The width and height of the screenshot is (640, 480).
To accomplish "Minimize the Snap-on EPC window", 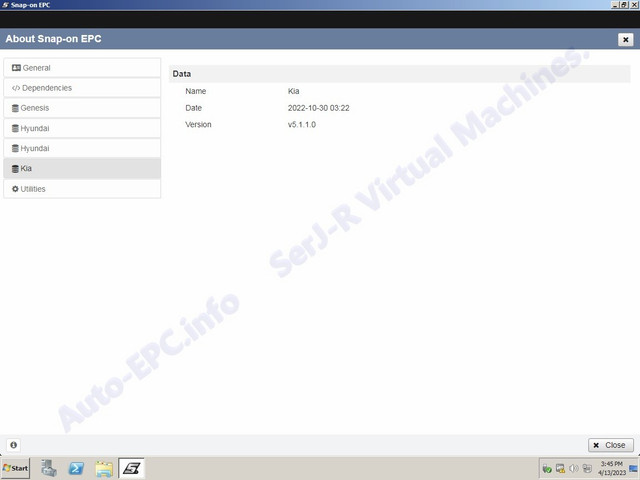I will [615, 5].
